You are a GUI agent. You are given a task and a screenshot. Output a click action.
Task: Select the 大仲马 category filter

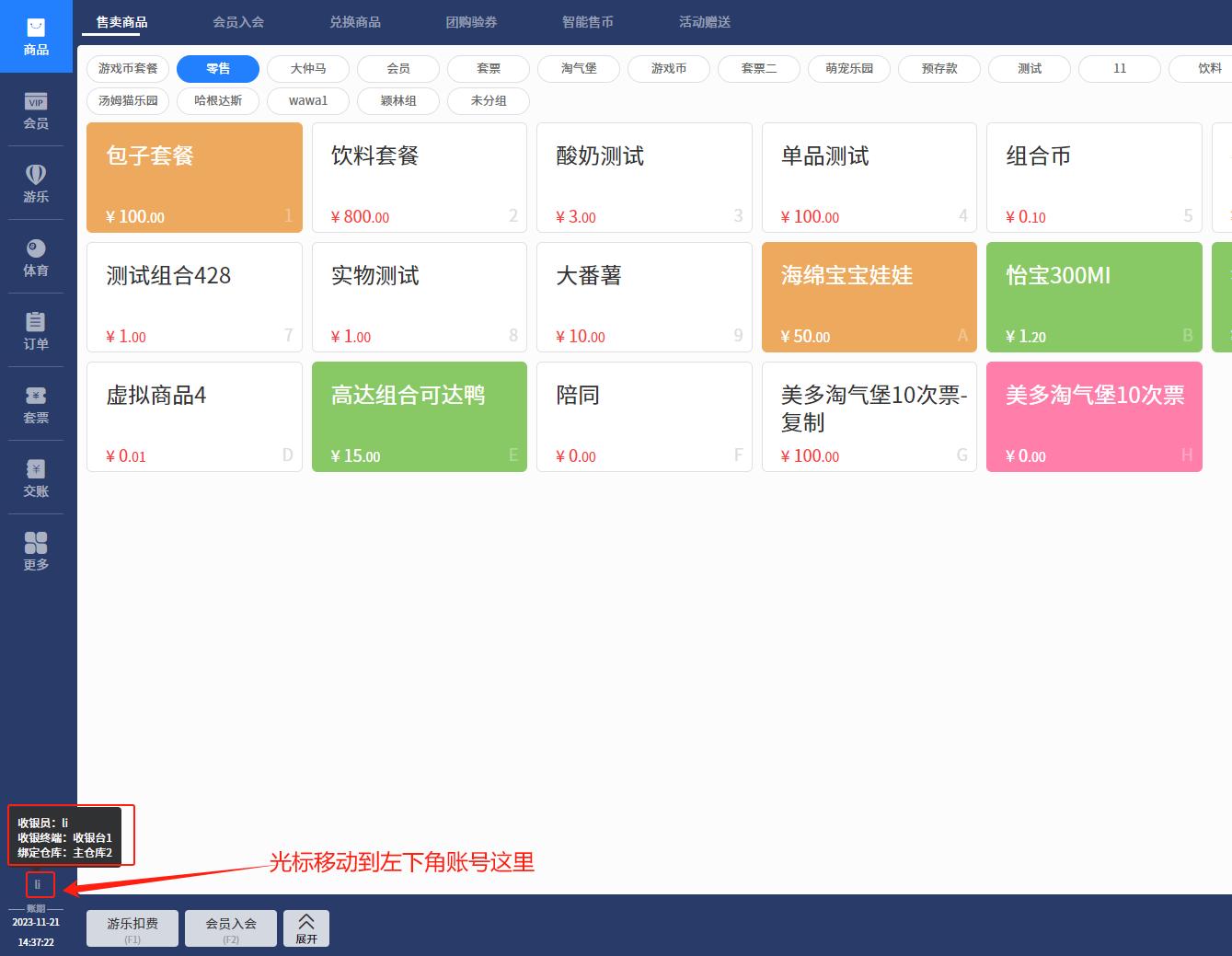308,69
